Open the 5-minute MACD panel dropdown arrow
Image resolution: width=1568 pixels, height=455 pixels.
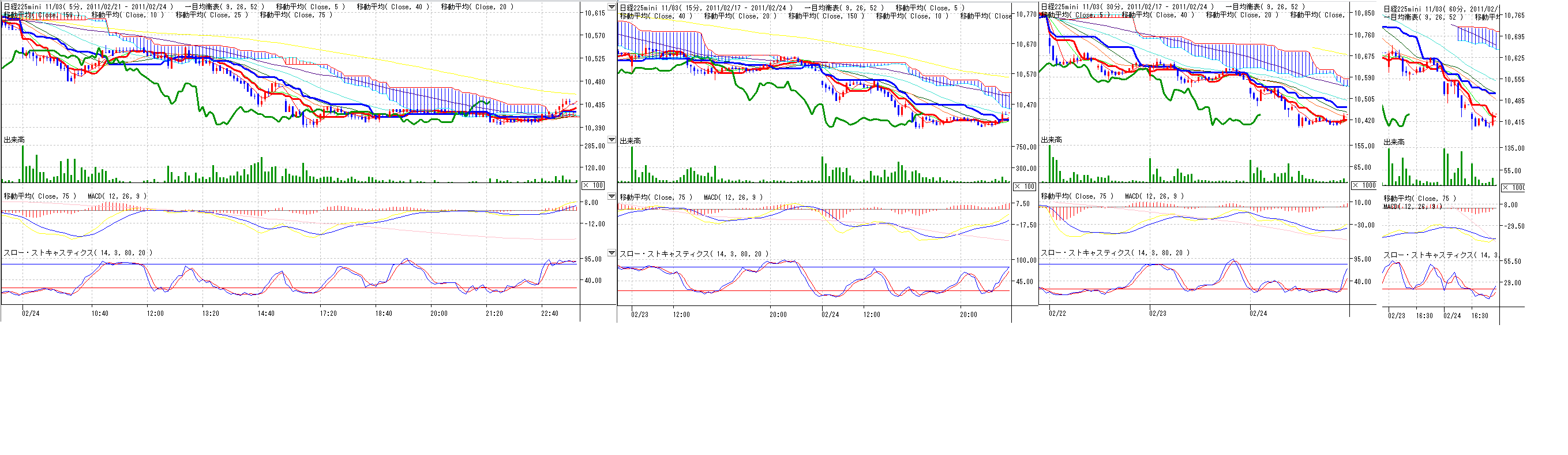(612, 196)
